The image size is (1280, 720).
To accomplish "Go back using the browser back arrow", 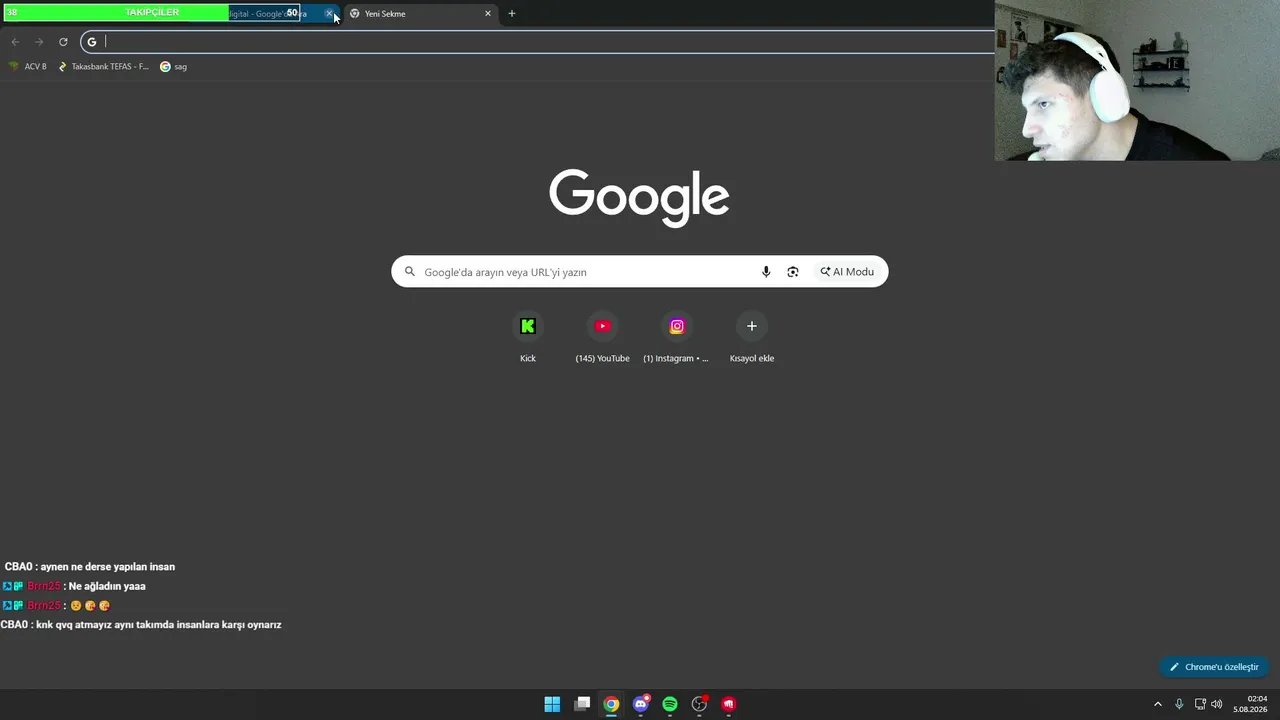I will click(15, 42).
